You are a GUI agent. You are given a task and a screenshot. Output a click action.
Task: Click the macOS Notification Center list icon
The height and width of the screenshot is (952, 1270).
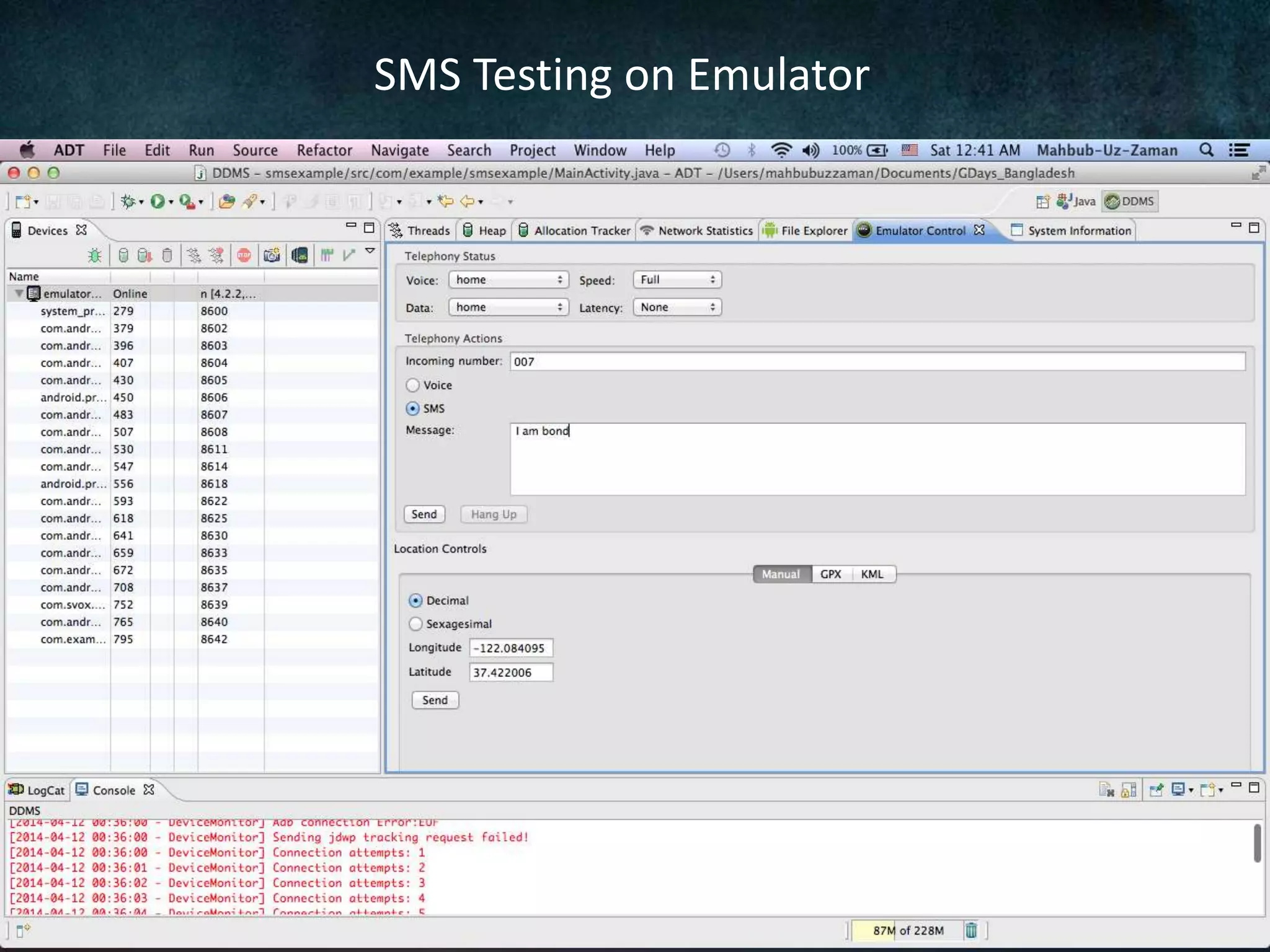[1239, 150]
